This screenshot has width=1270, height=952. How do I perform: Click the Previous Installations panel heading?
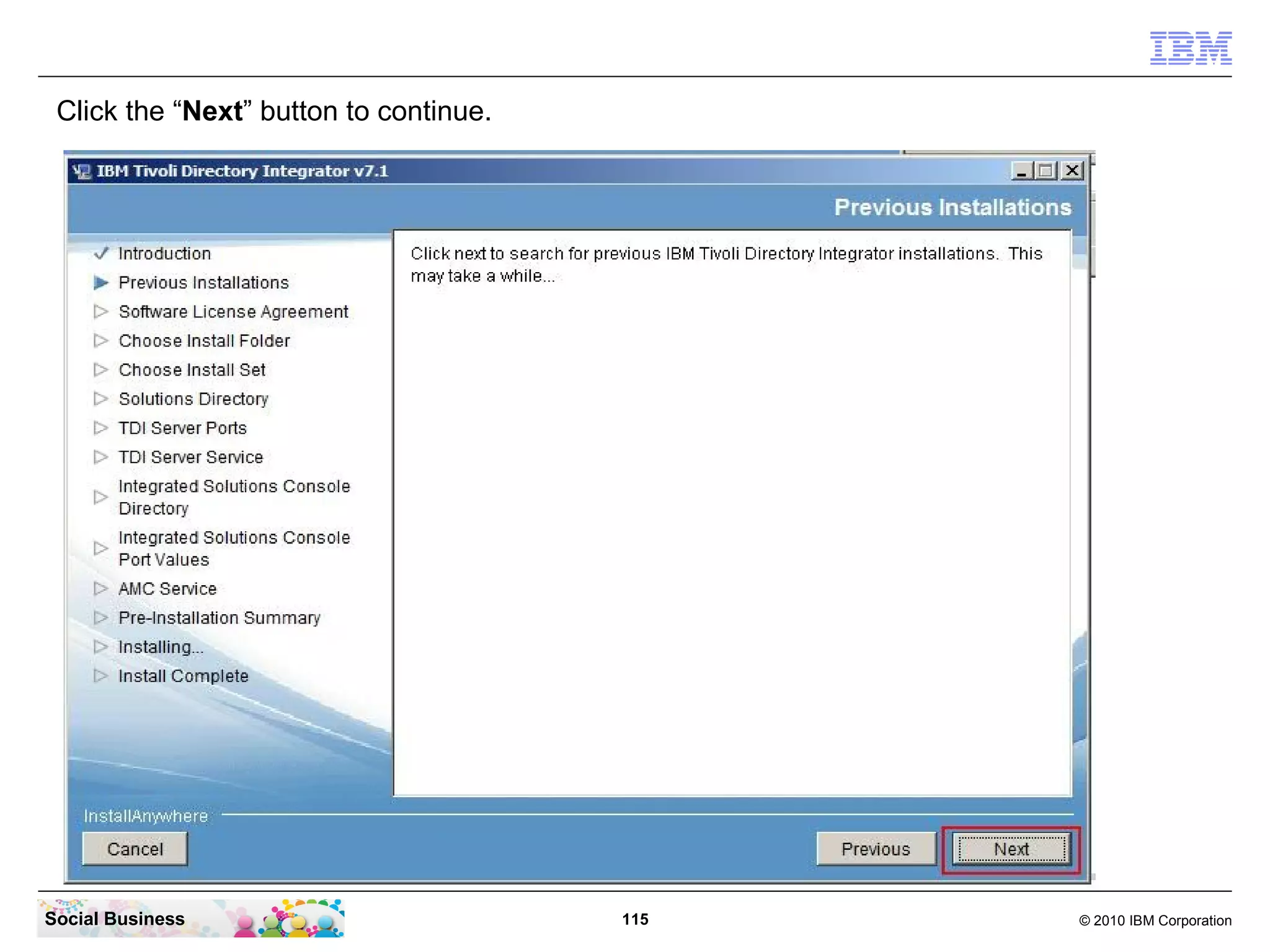click(952, 207)
